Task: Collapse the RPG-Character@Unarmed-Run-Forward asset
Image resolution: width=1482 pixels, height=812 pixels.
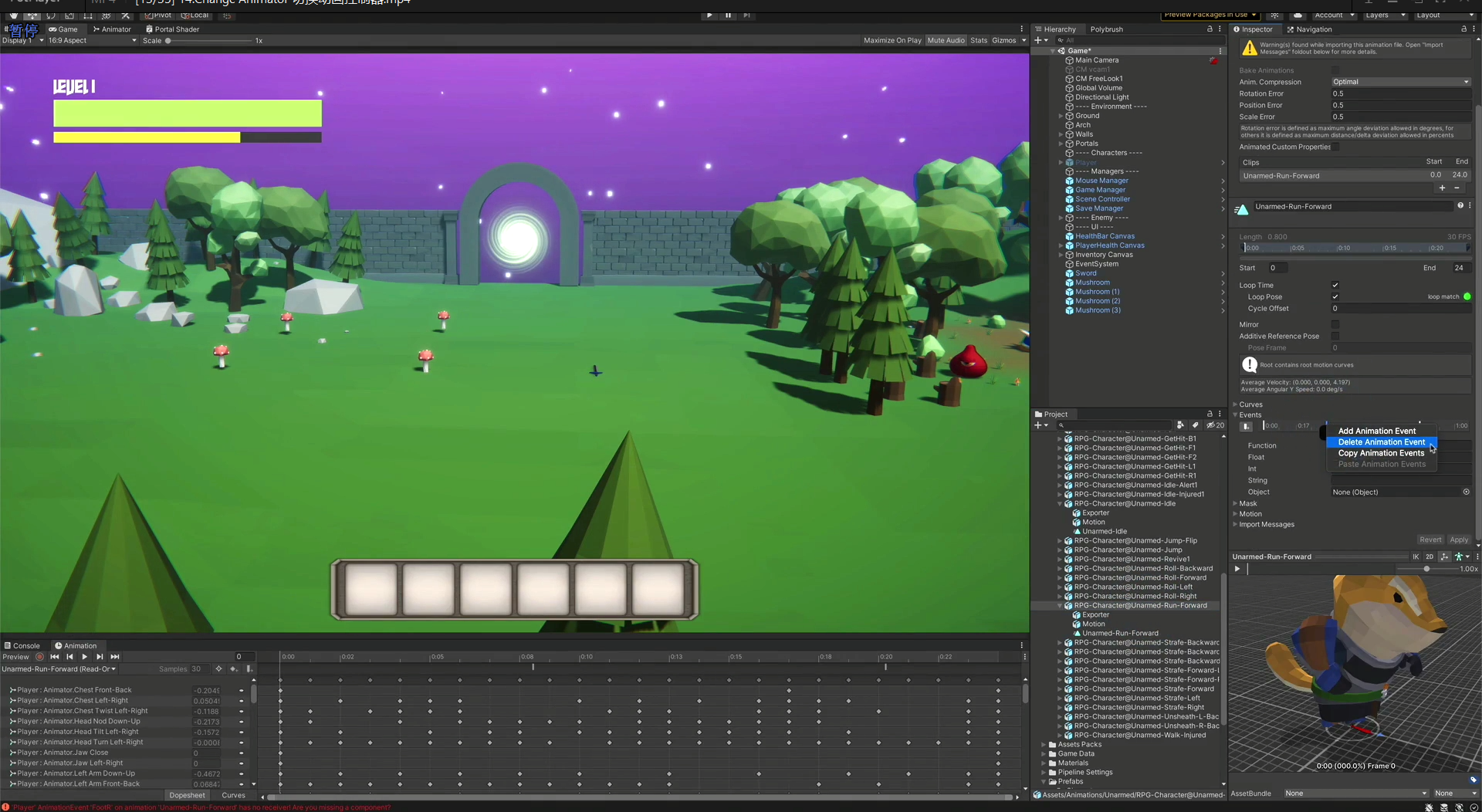Action: click(x=1061, y=605)
